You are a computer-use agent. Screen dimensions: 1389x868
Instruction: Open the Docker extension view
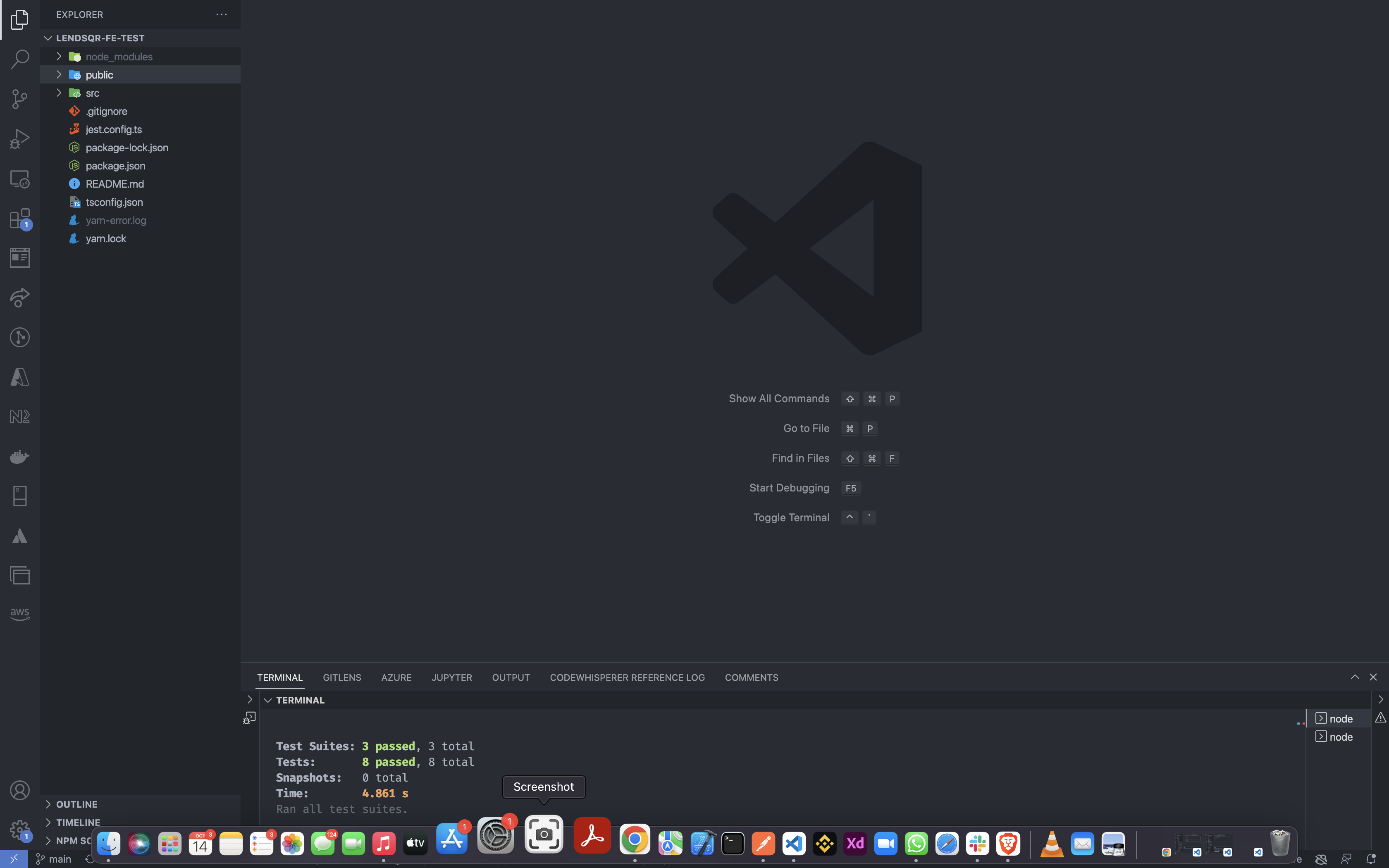19,456
